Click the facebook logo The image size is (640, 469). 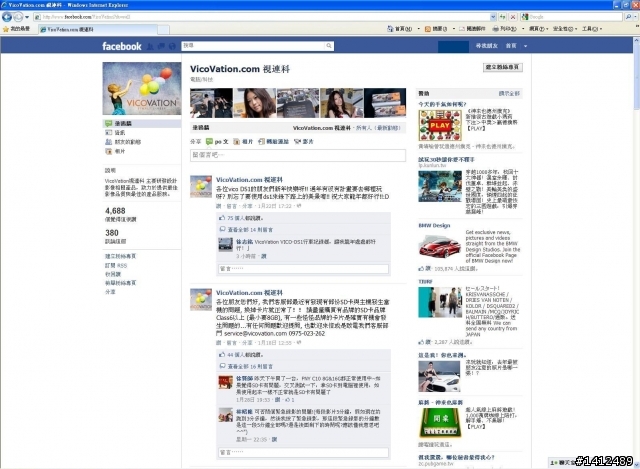(x=122, y=47)
